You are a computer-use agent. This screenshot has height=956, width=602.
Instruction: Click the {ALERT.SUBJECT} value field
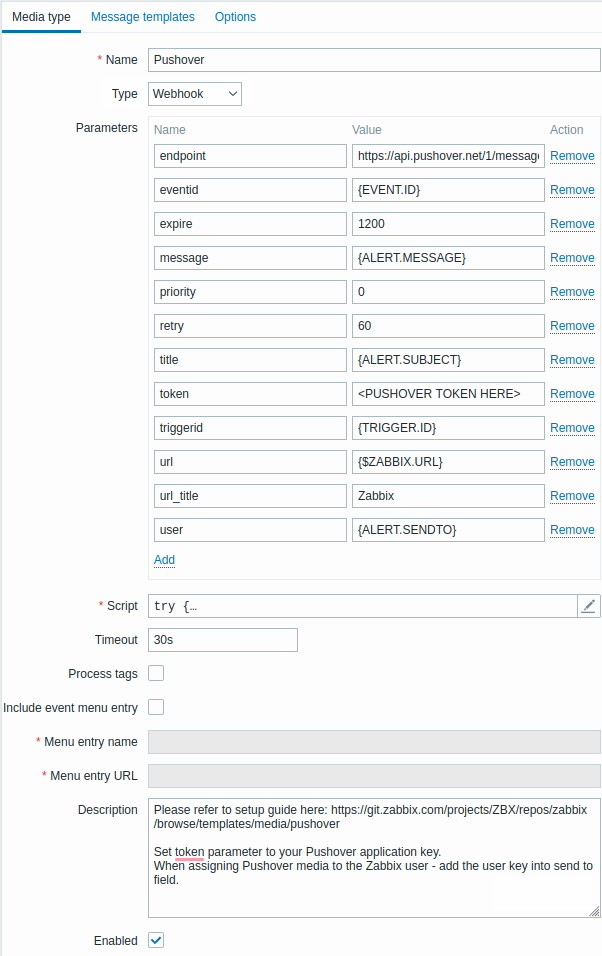click(x=448, y=360)
